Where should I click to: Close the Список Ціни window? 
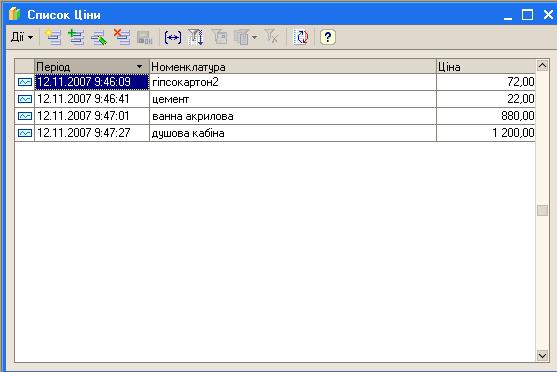[548, 15]
